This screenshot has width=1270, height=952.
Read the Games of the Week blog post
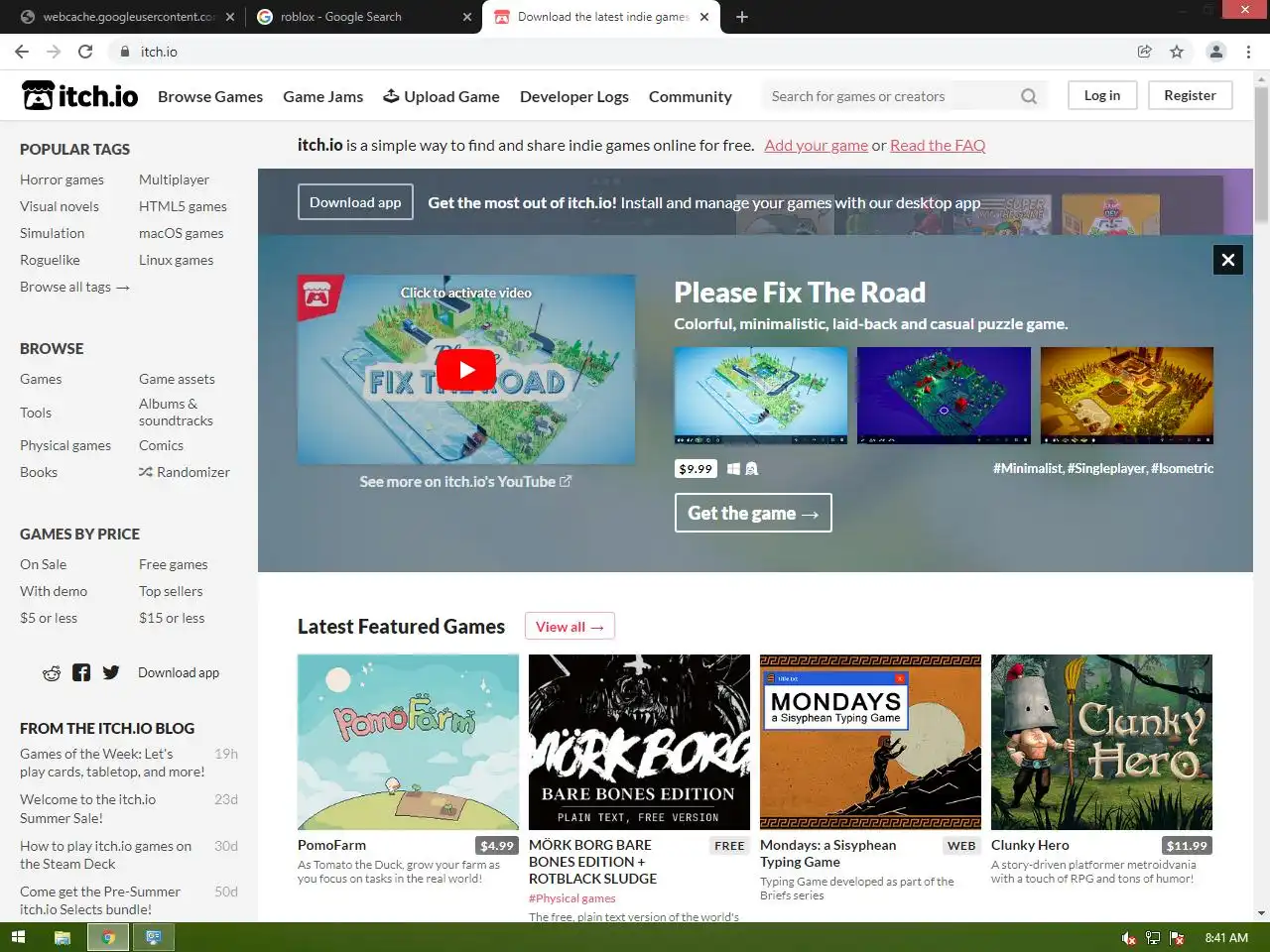pos(112,763)
